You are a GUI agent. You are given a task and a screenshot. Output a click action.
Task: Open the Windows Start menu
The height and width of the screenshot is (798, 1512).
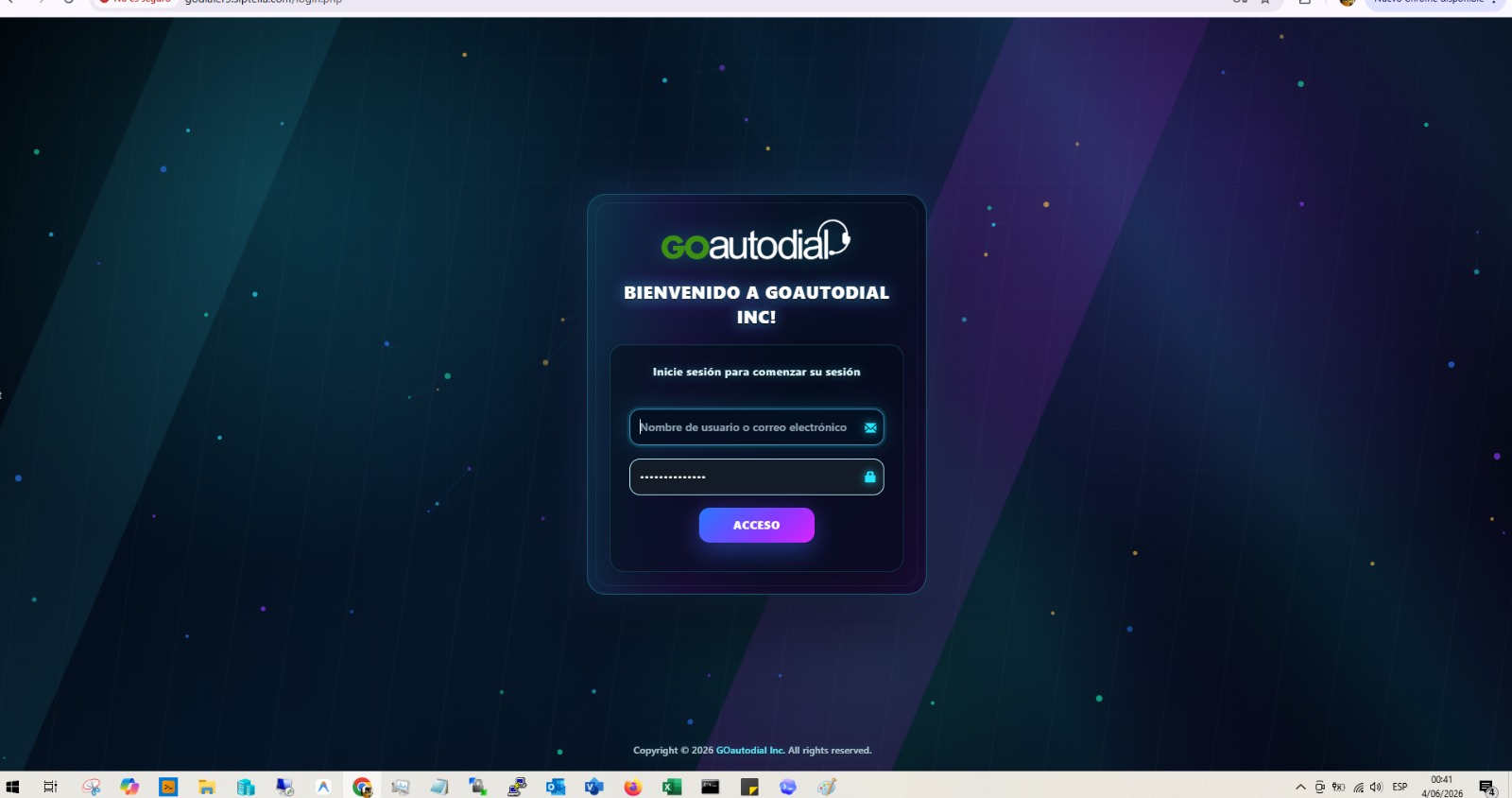point(12,787)
